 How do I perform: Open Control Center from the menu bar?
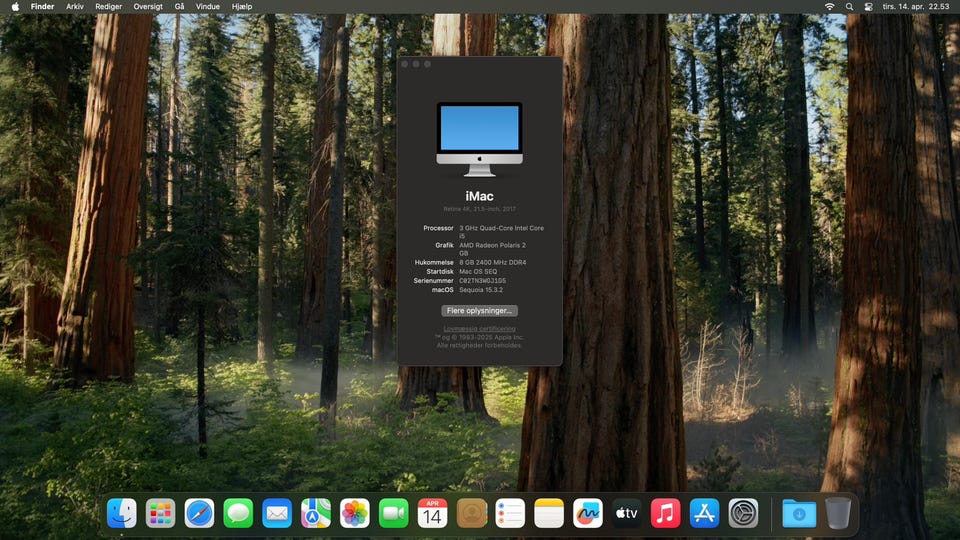click(868, 6)
